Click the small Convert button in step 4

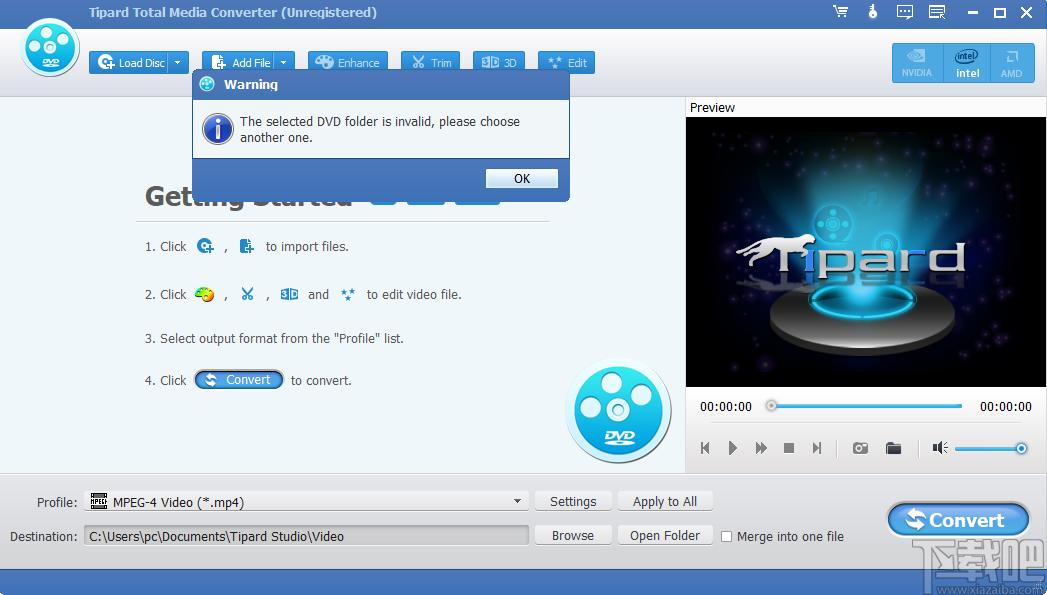click(239, 379)
